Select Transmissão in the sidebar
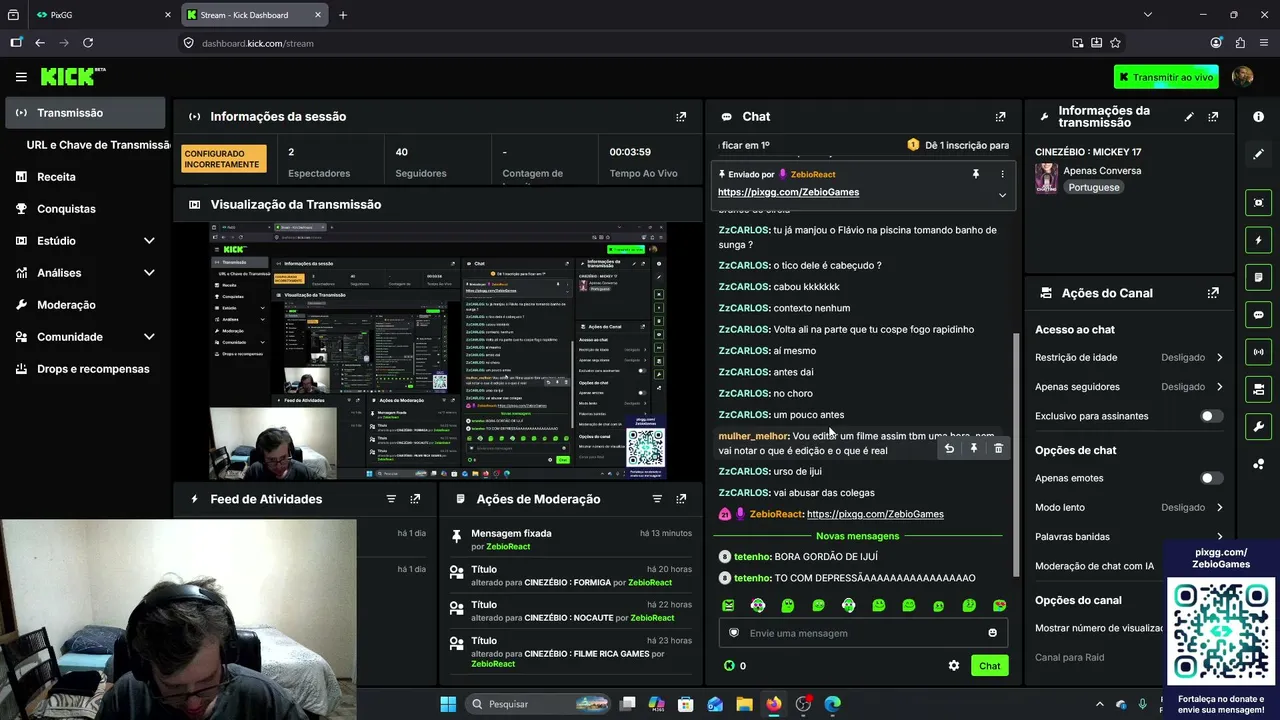This screenshot has width=1280, height=720. 85,113
